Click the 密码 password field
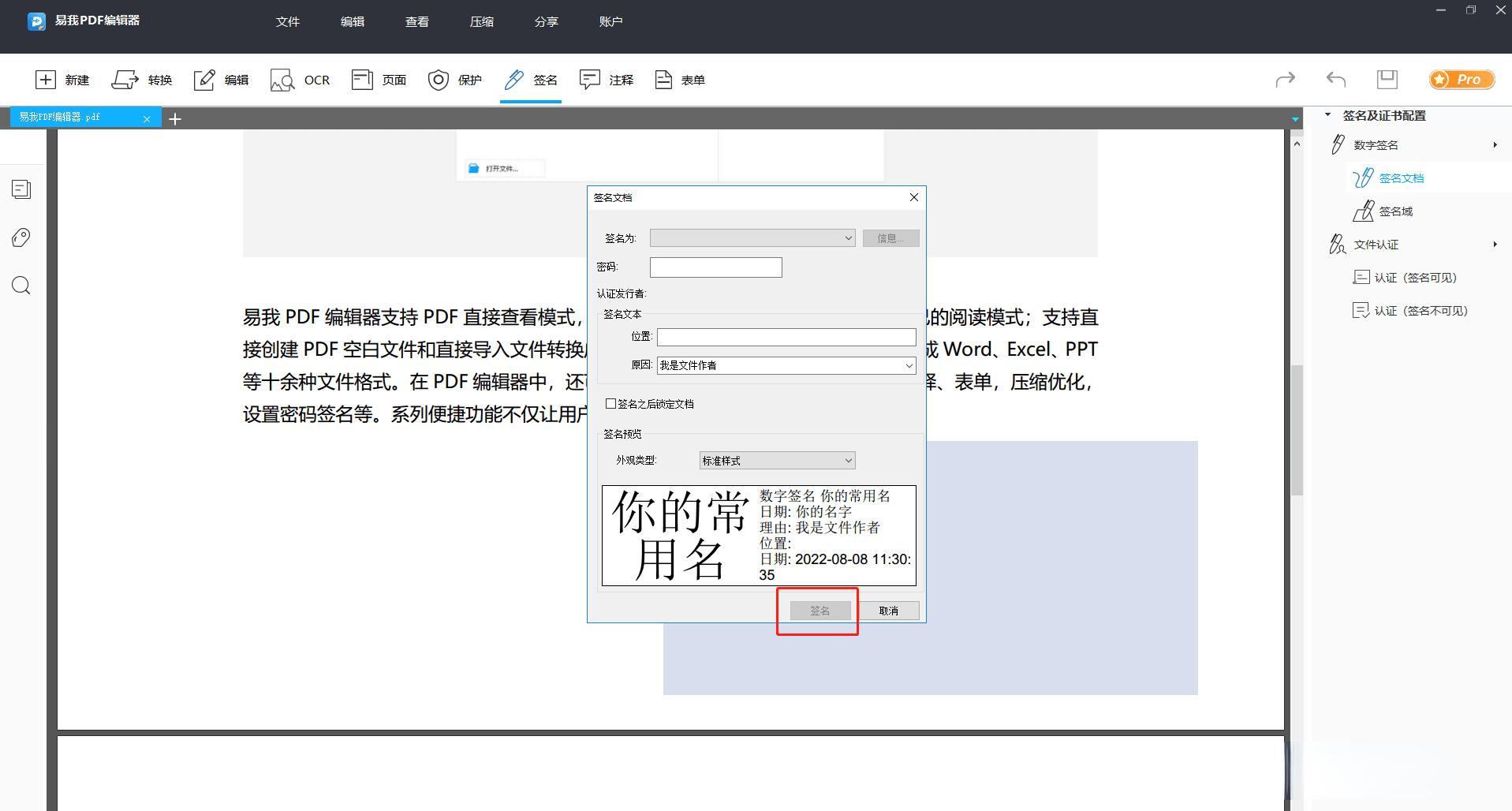Viewport: 1512px width, 811px height. point(716,267)
